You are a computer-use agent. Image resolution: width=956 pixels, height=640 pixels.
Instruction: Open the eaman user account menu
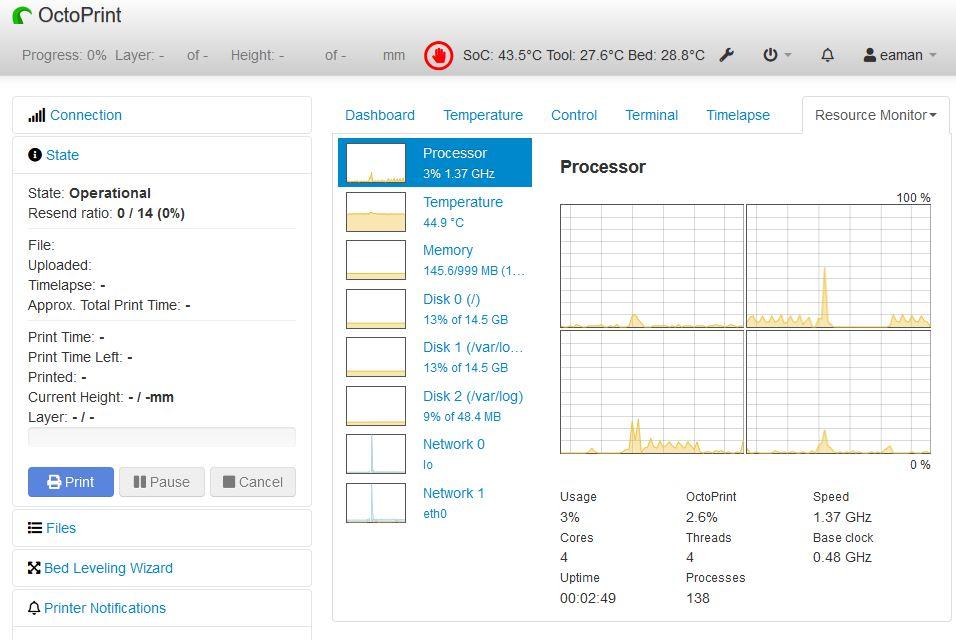pyautogui.click(x=899, y=55)
